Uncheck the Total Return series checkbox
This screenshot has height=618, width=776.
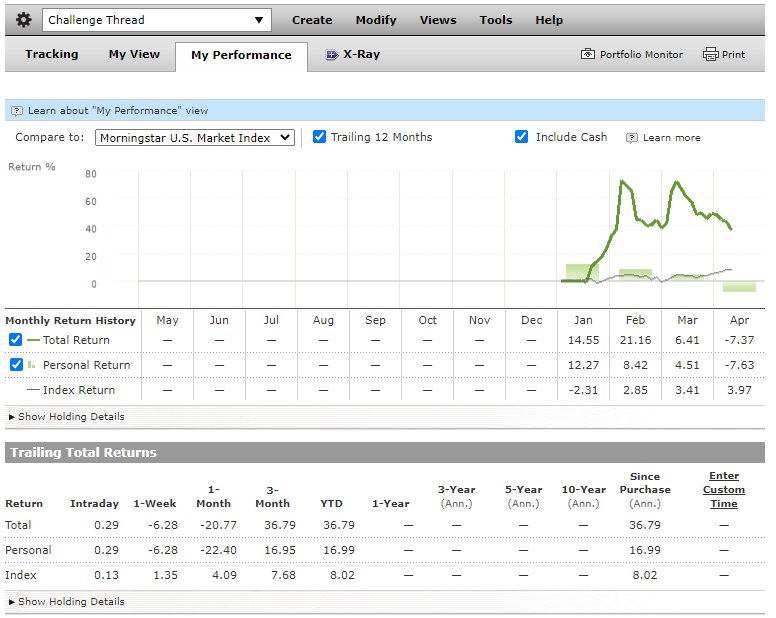tap(15, 340)
